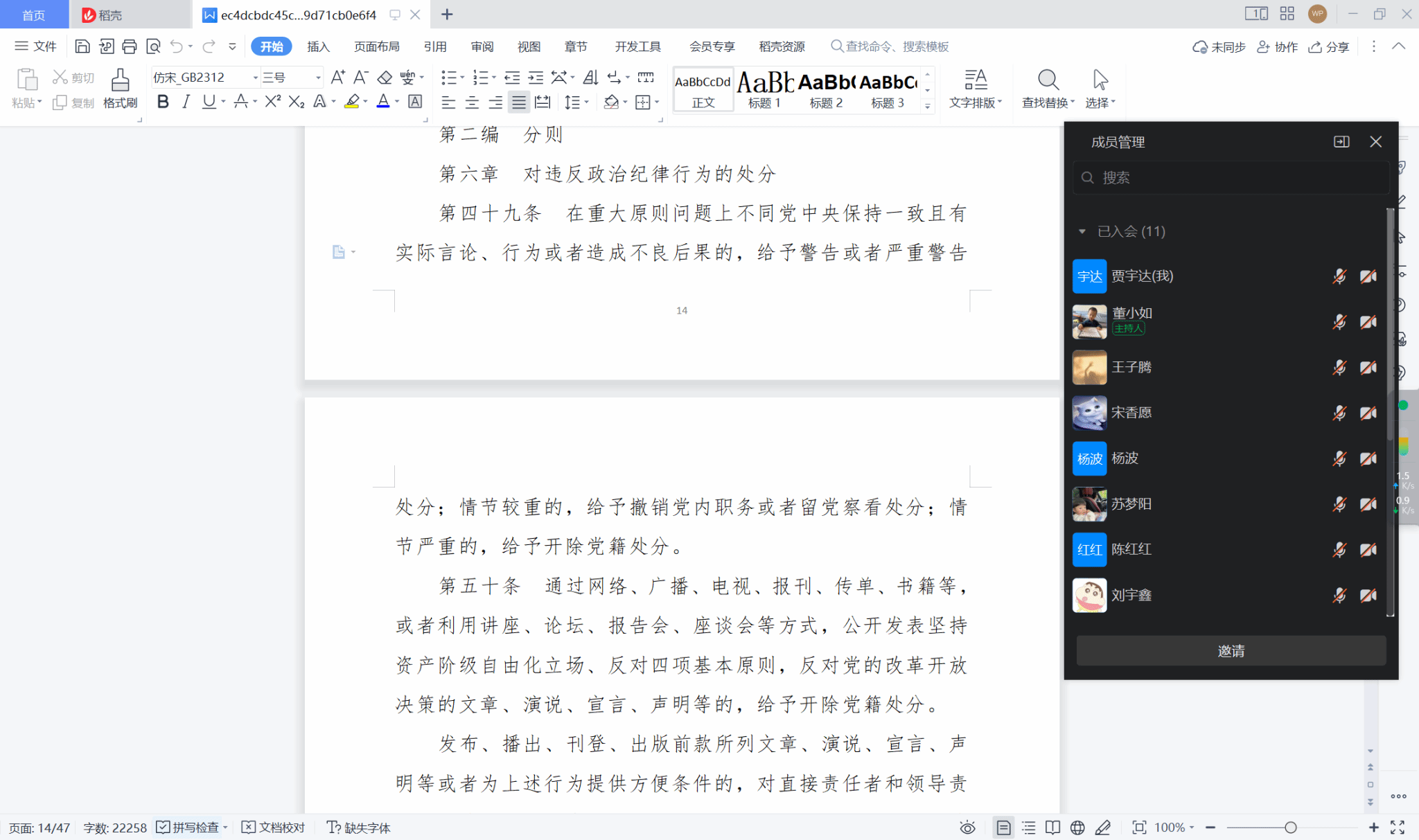Click the print icon in quick toolbar
Image resolution: width=1419 pixels, height=840 pixels.
click(x=130, y=46)
